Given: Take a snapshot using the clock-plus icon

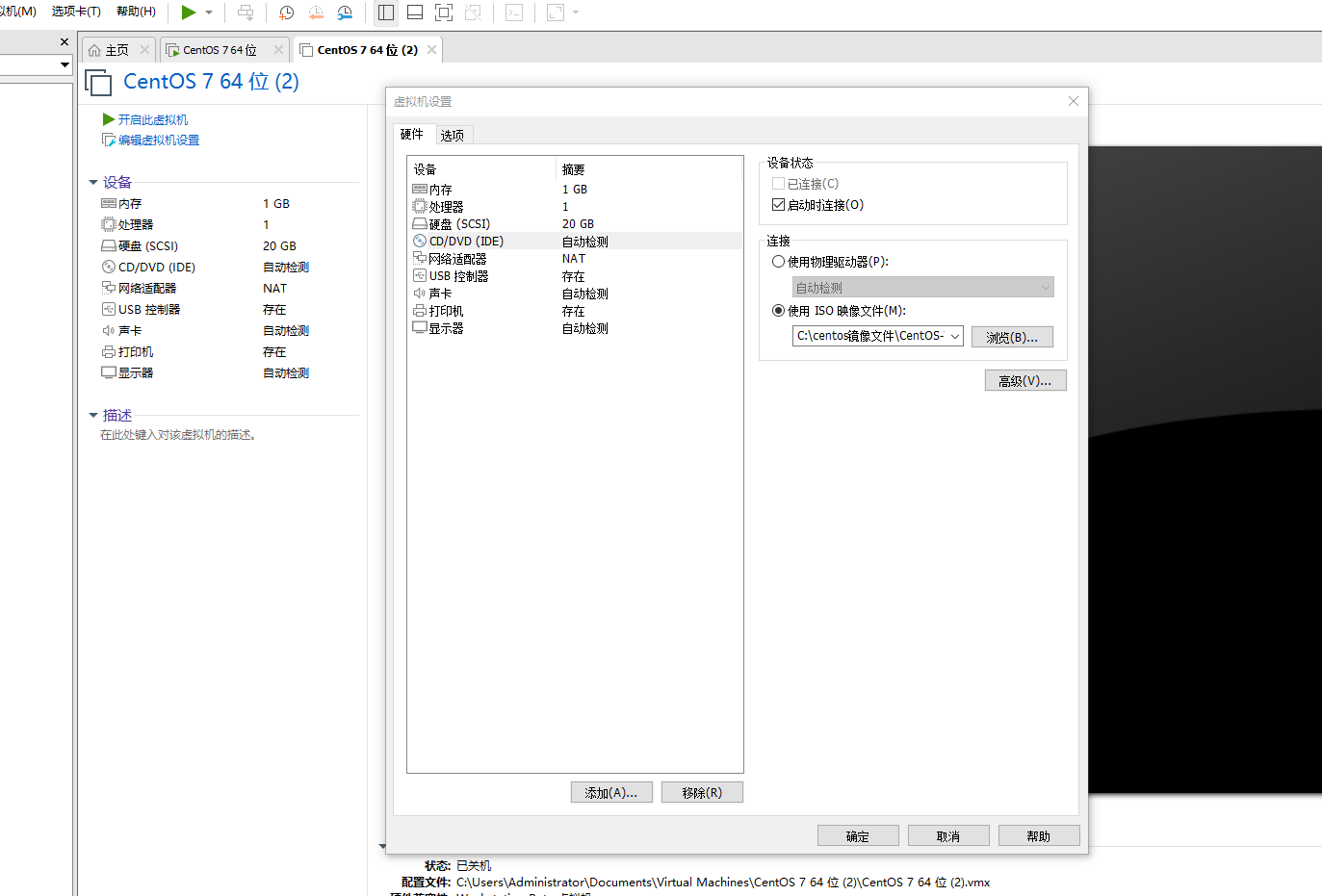Looking at the screenshot, I should [286, 13].
